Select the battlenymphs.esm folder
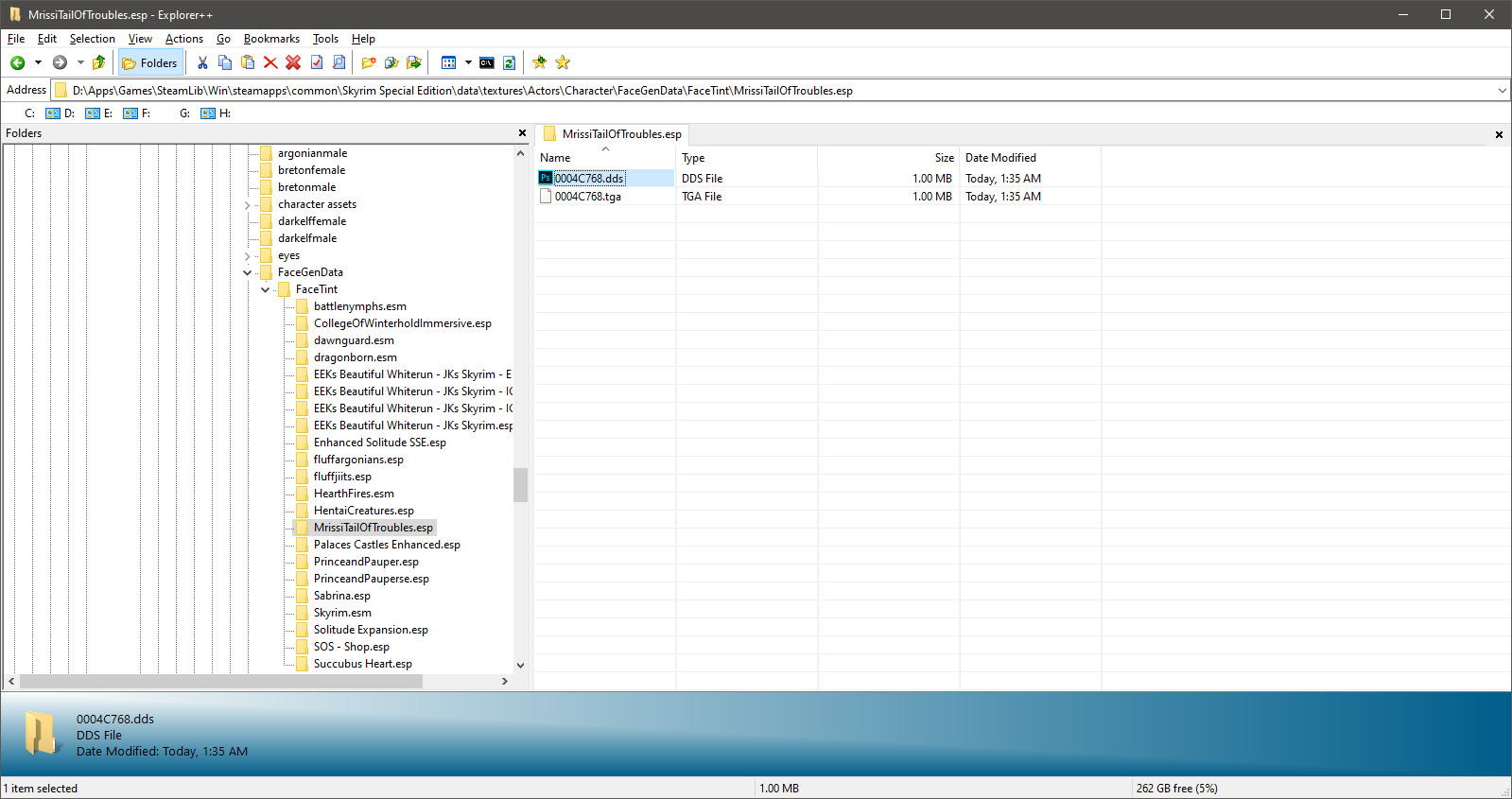The image size is (1512, 799). [360, 306]
